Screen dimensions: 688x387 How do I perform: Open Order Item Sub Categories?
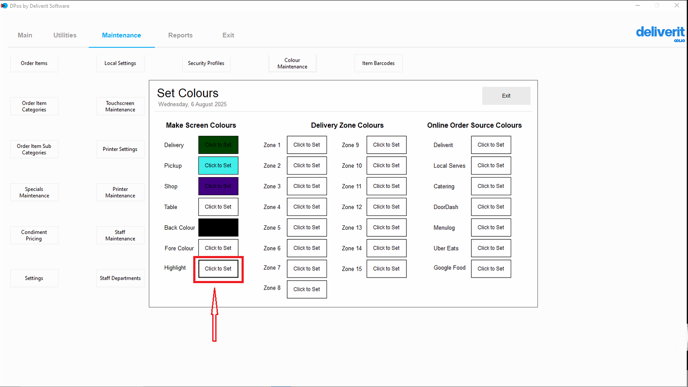pos(34,149)
